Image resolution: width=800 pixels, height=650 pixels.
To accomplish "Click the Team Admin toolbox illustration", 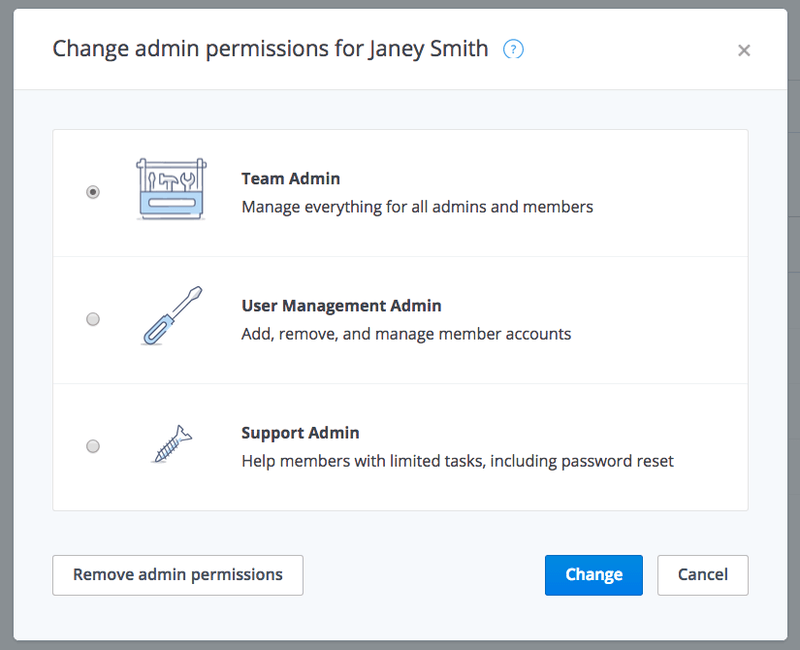I will click(171, 190).
